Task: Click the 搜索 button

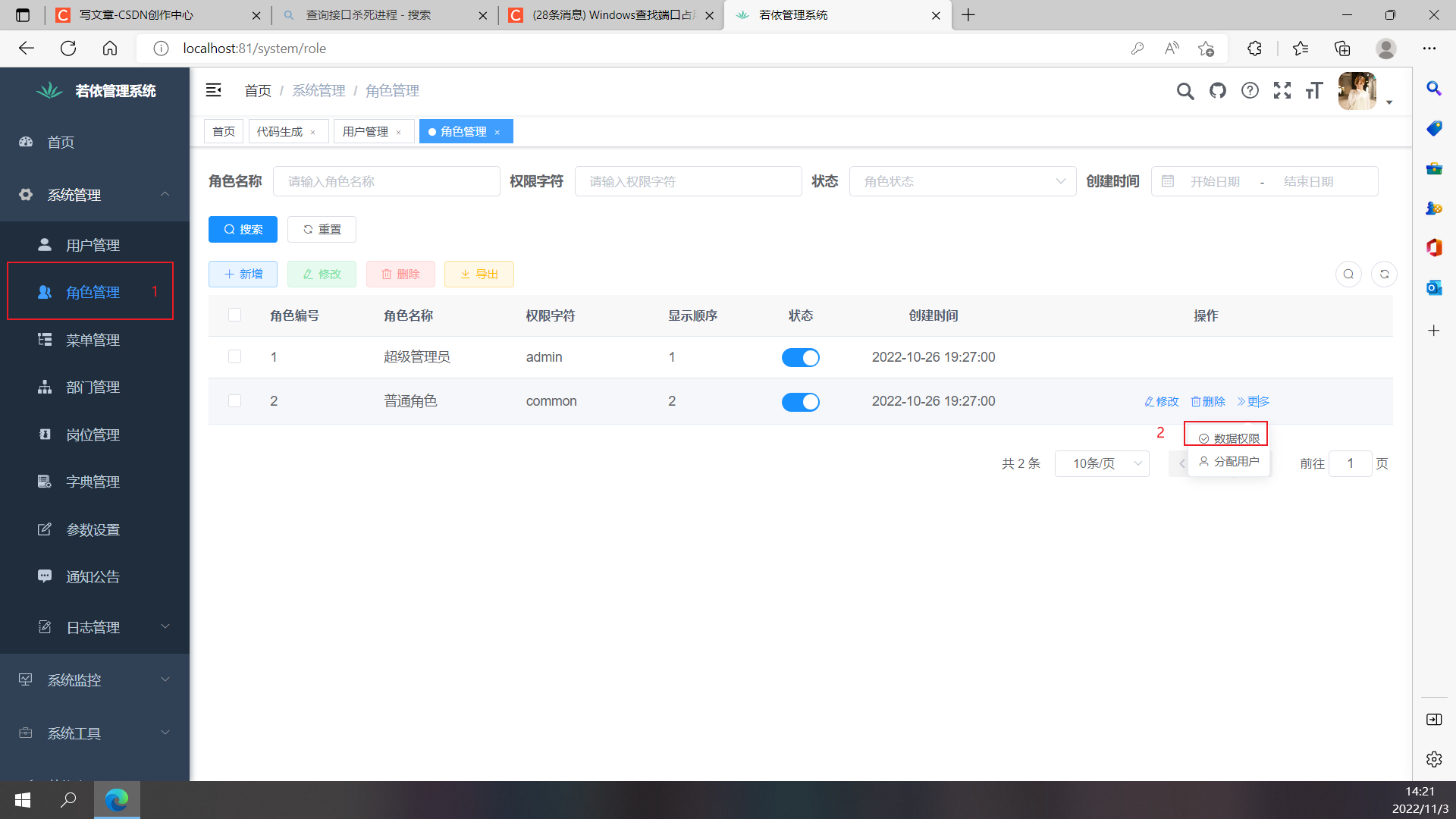Action: tap(242, 229)
